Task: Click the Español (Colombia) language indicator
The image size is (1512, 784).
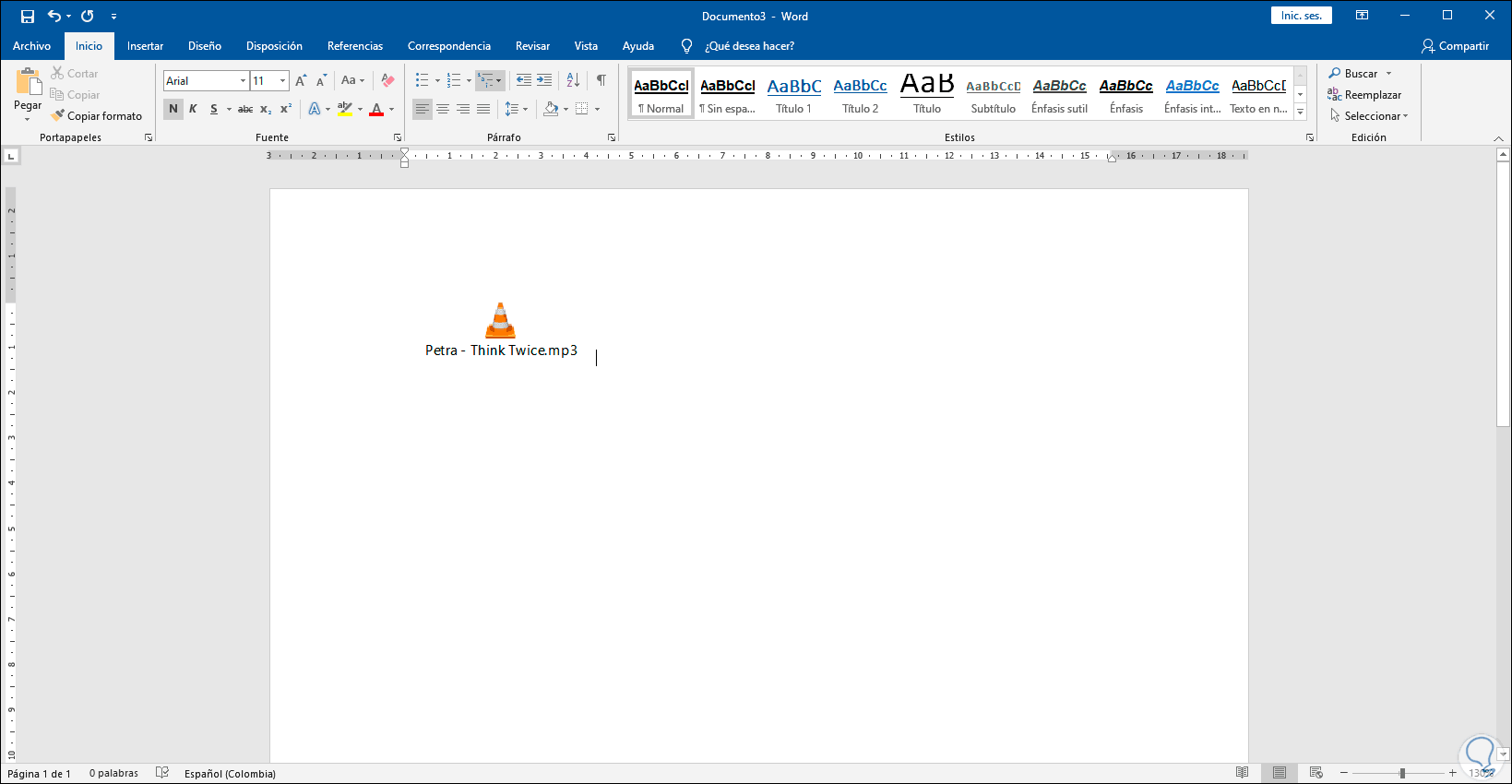Action: pyautogui.click(x=230, y=774)
